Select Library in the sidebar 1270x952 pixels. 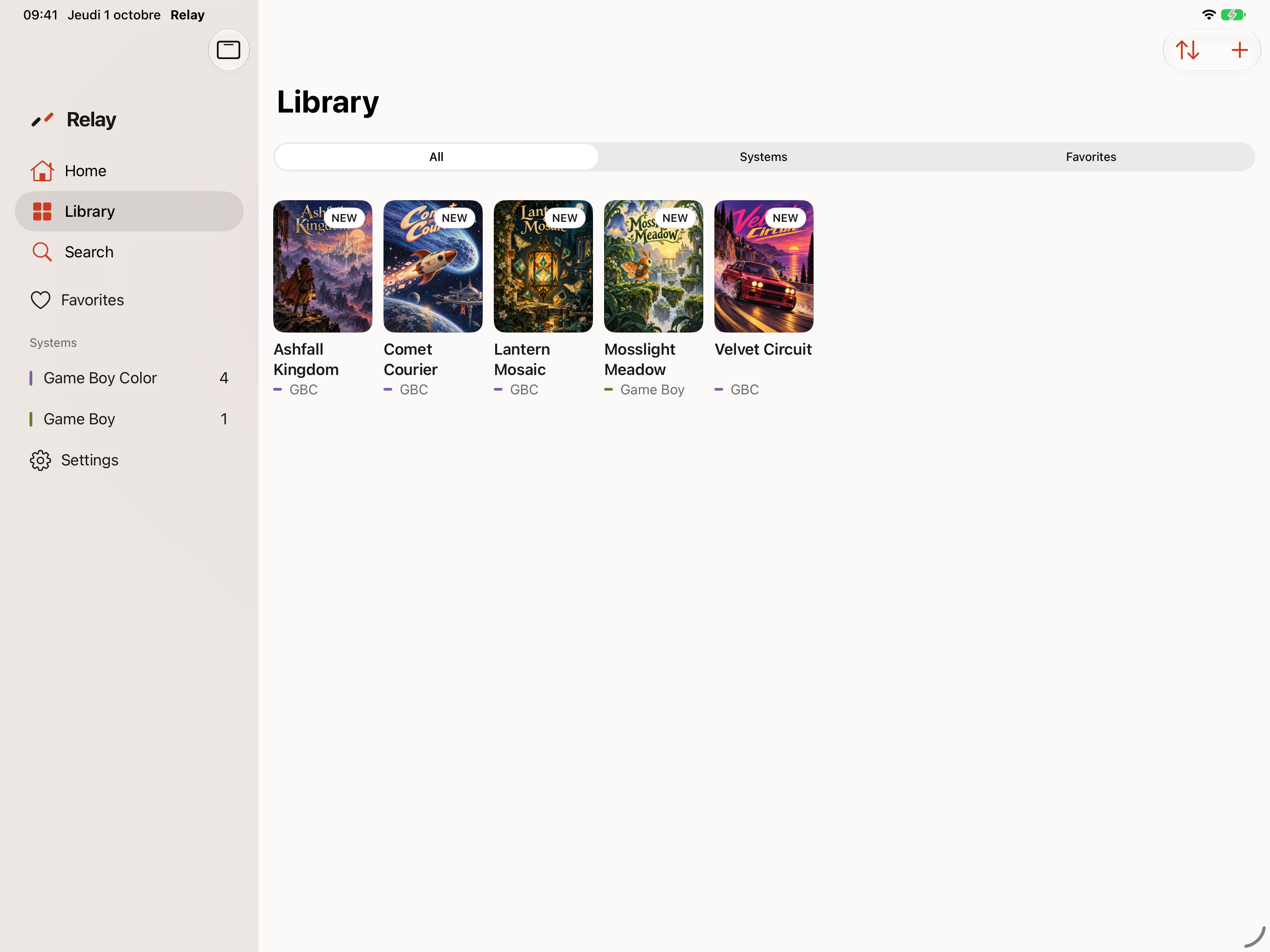tap(129, 211)
